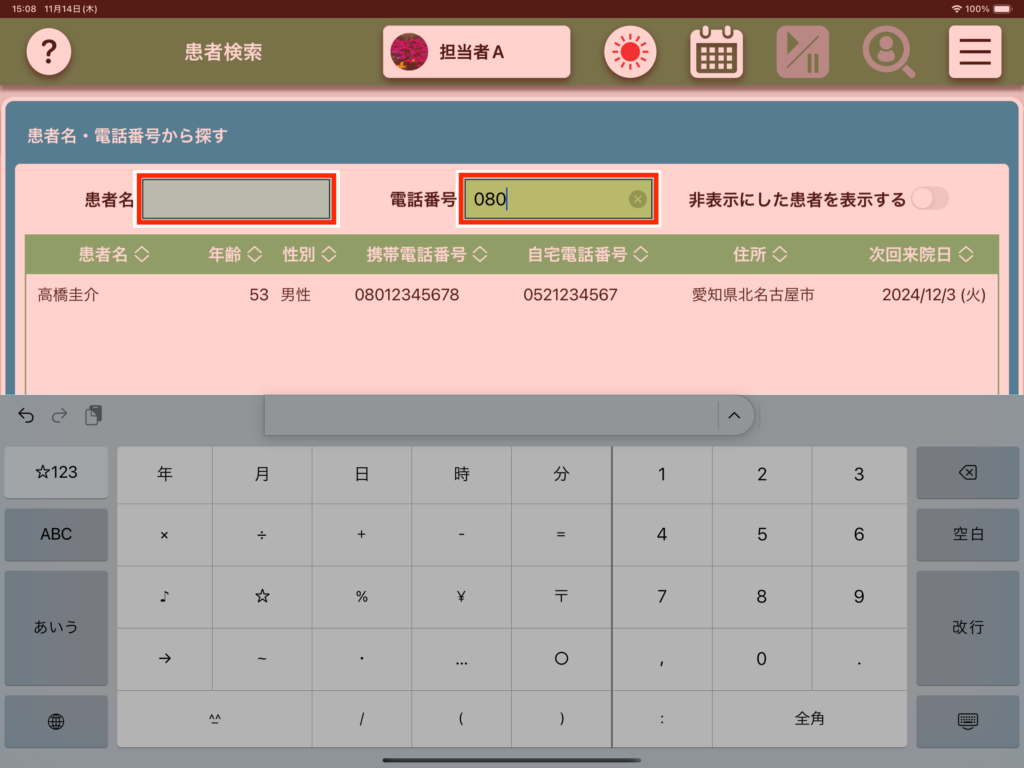Screen dimensions: 1024x768
Task: Tap the keyboard undo arrow
Action: [26, 415]
